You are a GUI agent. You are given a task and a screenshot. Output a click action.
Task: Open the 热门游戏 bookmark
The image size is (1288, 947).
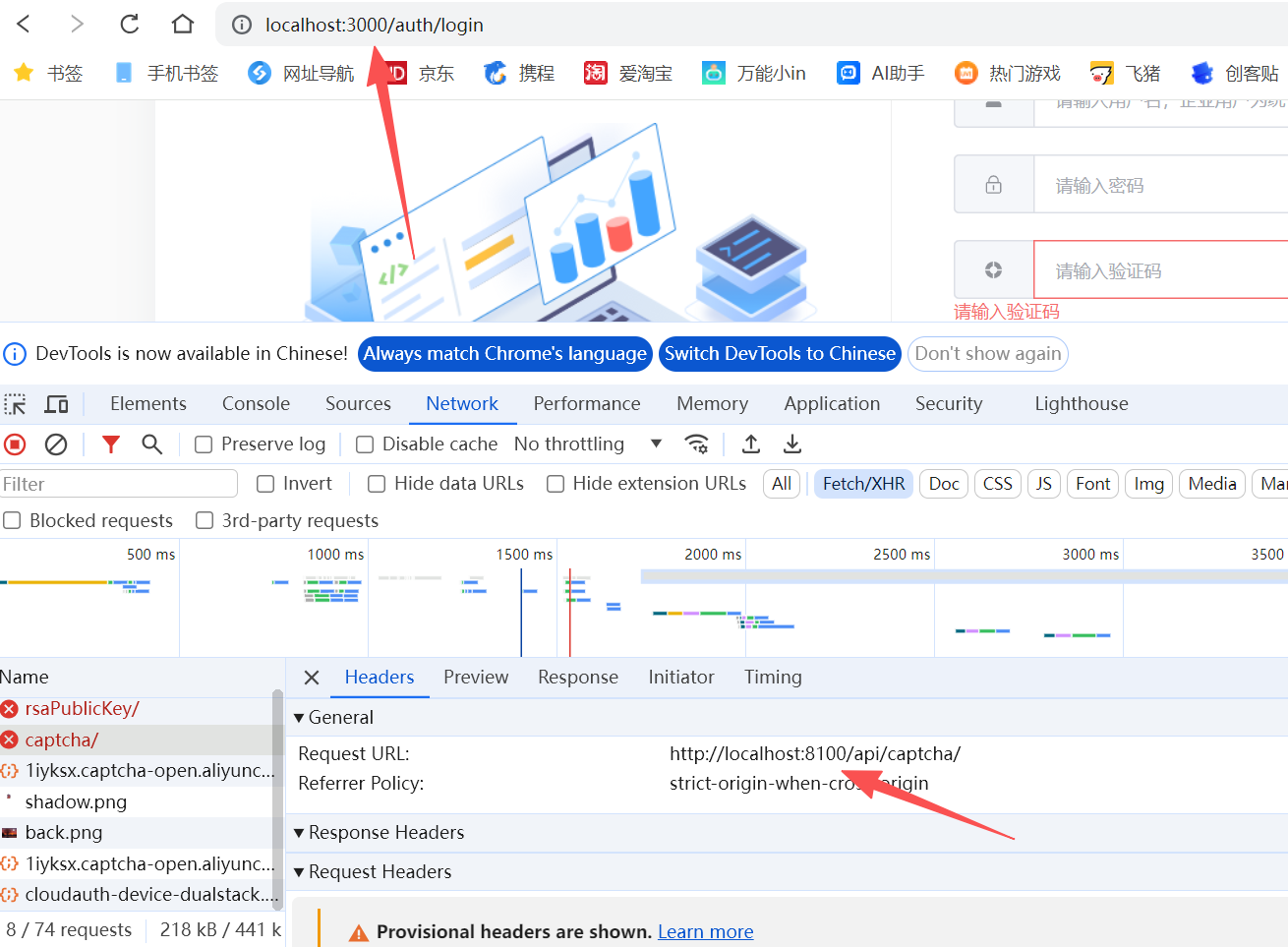[1008, 73]
